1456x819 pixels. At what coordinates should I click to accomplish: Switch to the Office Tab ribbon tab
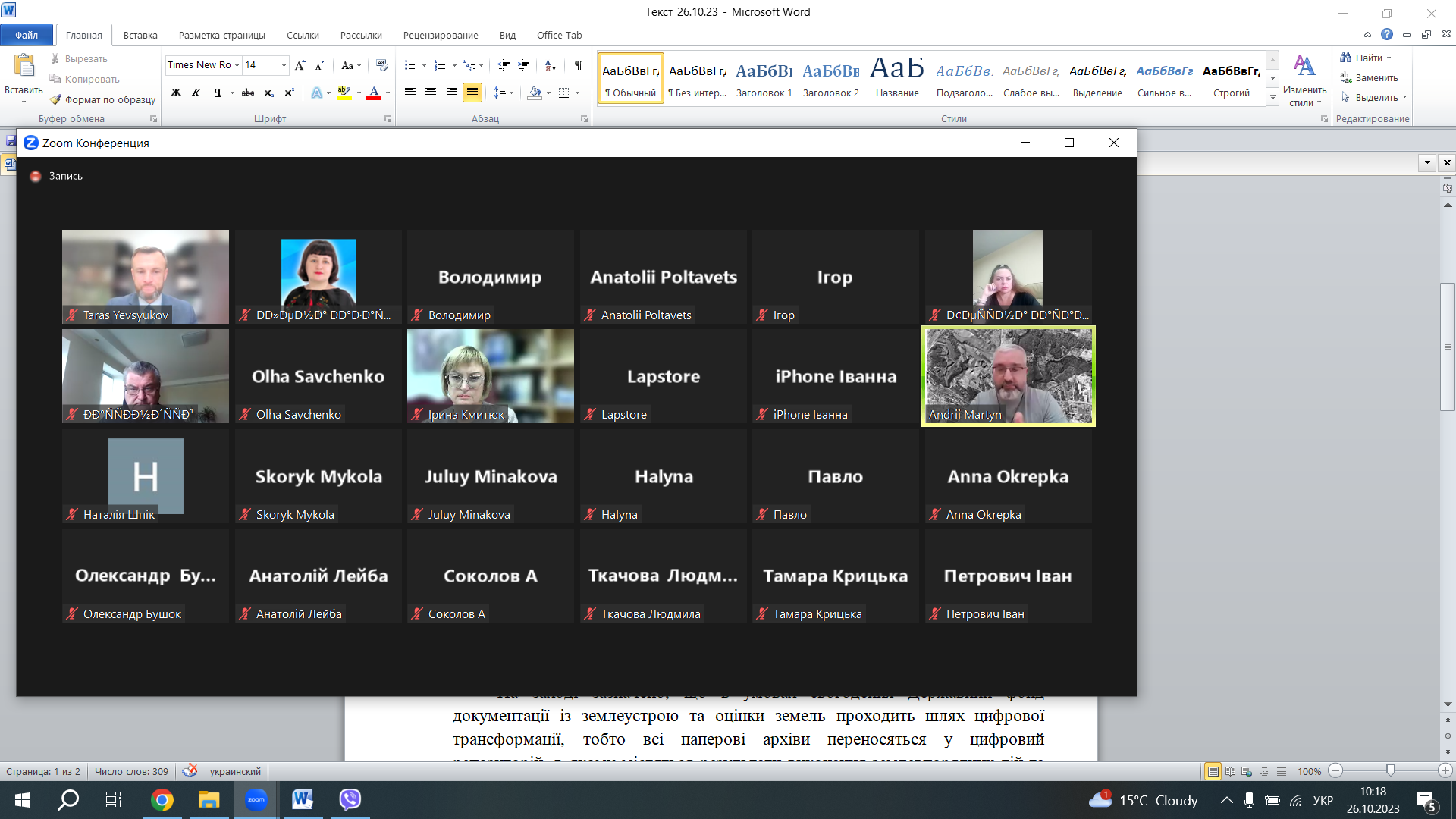click(559, 35)
